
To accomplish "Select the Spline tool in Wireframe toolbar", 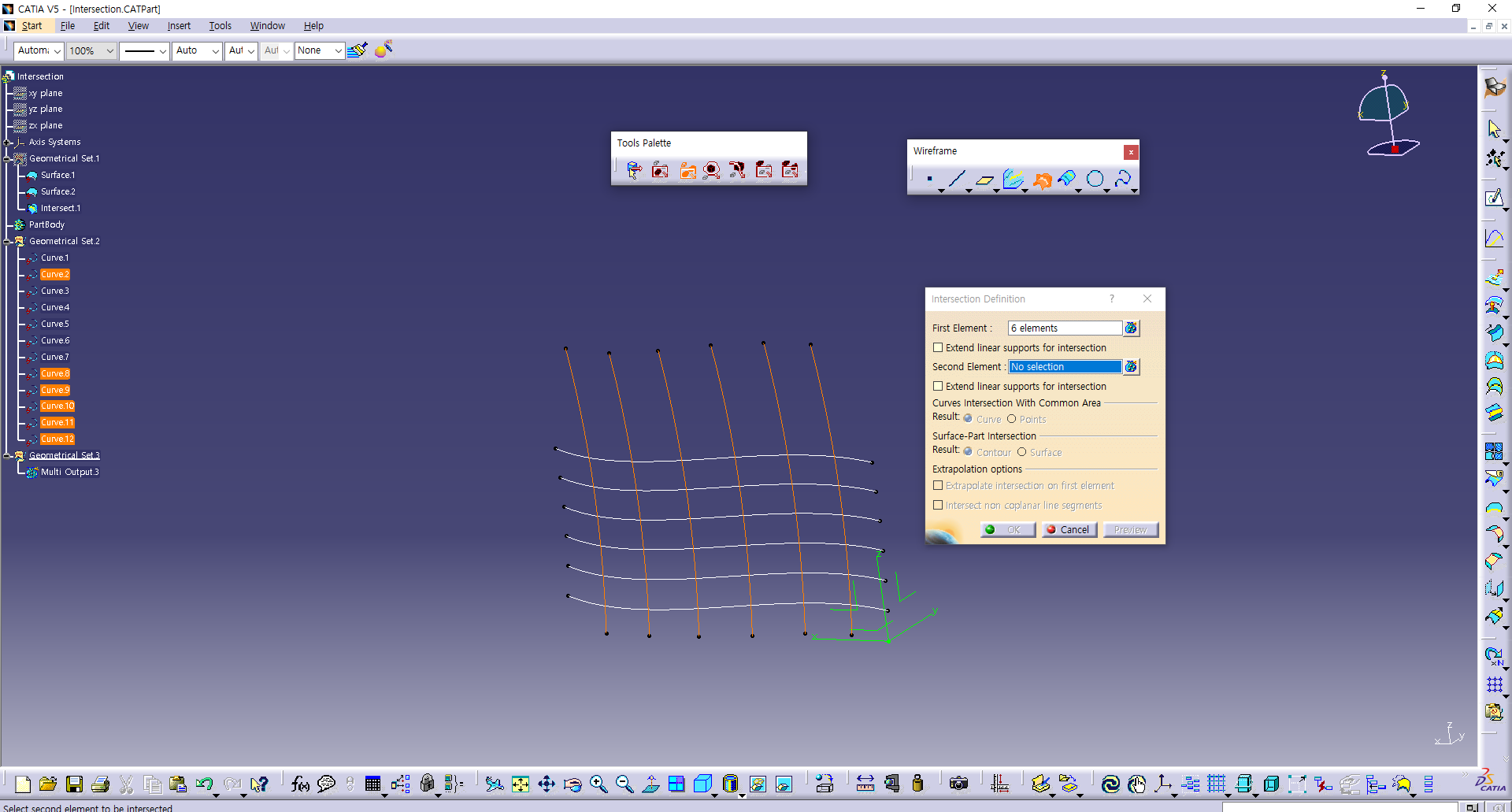I will [x=1123, y=179].
